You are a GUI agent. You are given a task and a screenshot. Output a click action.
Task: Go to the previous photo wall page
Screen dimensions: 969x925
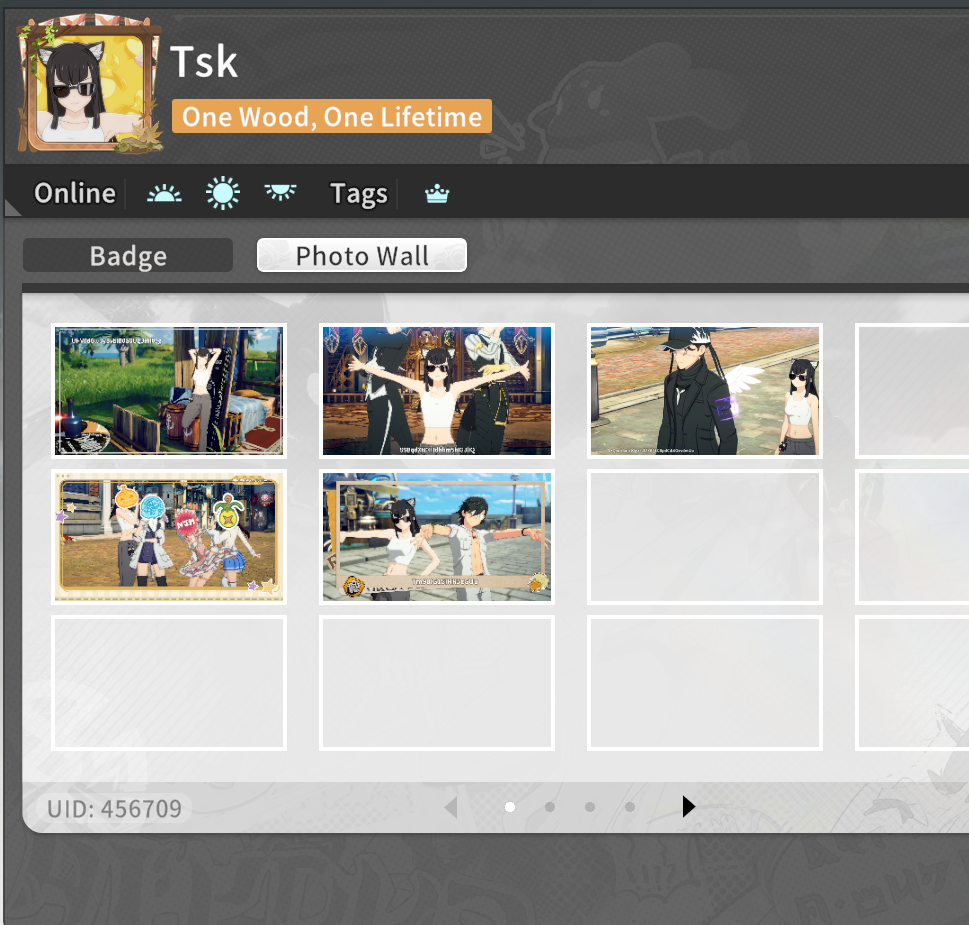pos(451,806)
